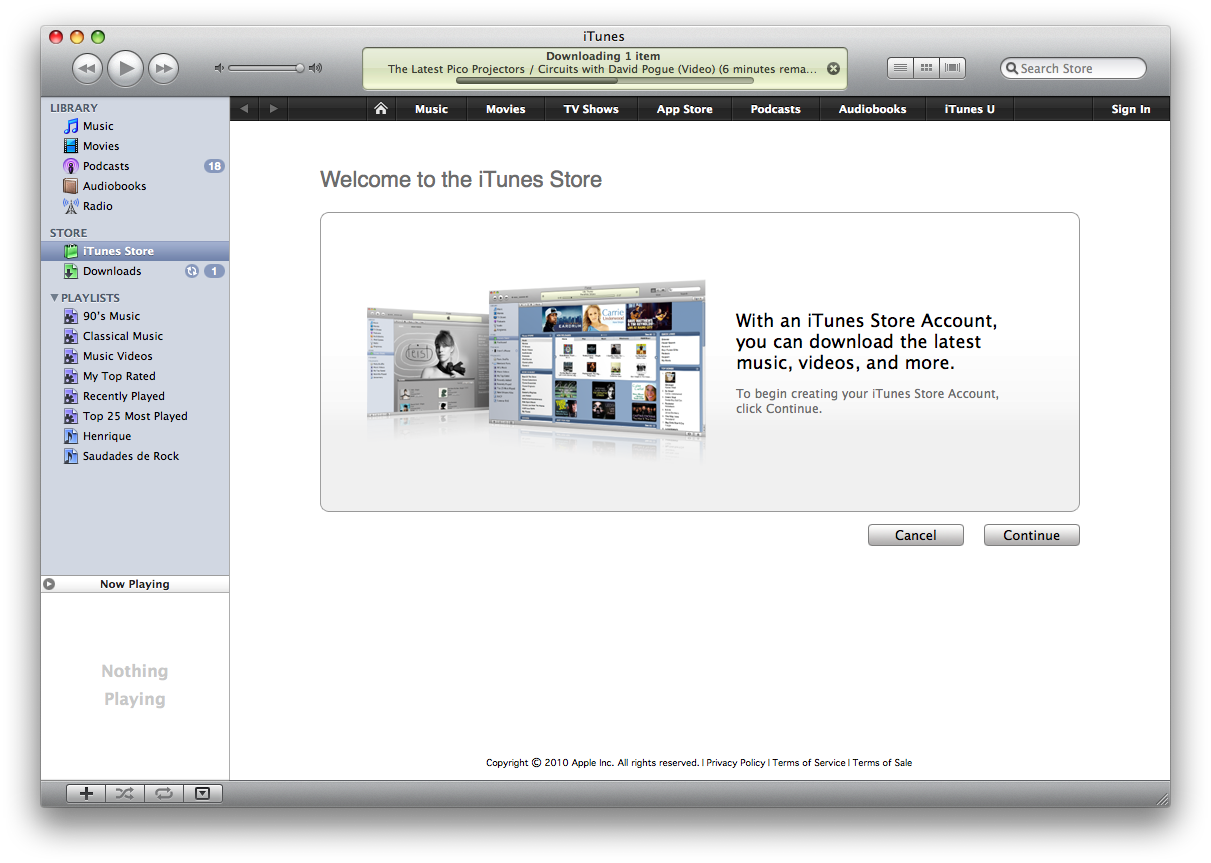The image size is (1211, 863).
Task: Select Radio in the Library sidebar
Action: click(x=135, y=206)
